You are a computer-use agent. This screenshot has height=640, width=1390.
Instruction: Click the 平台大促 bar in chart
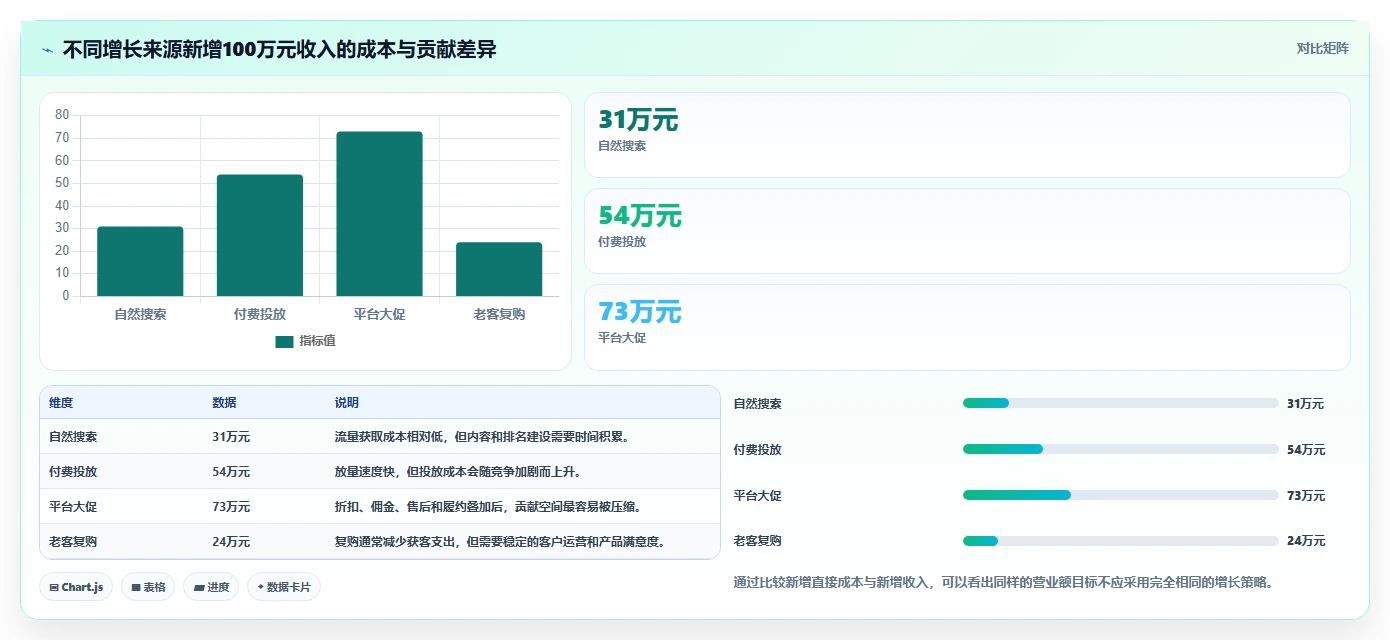coord(379,214)
